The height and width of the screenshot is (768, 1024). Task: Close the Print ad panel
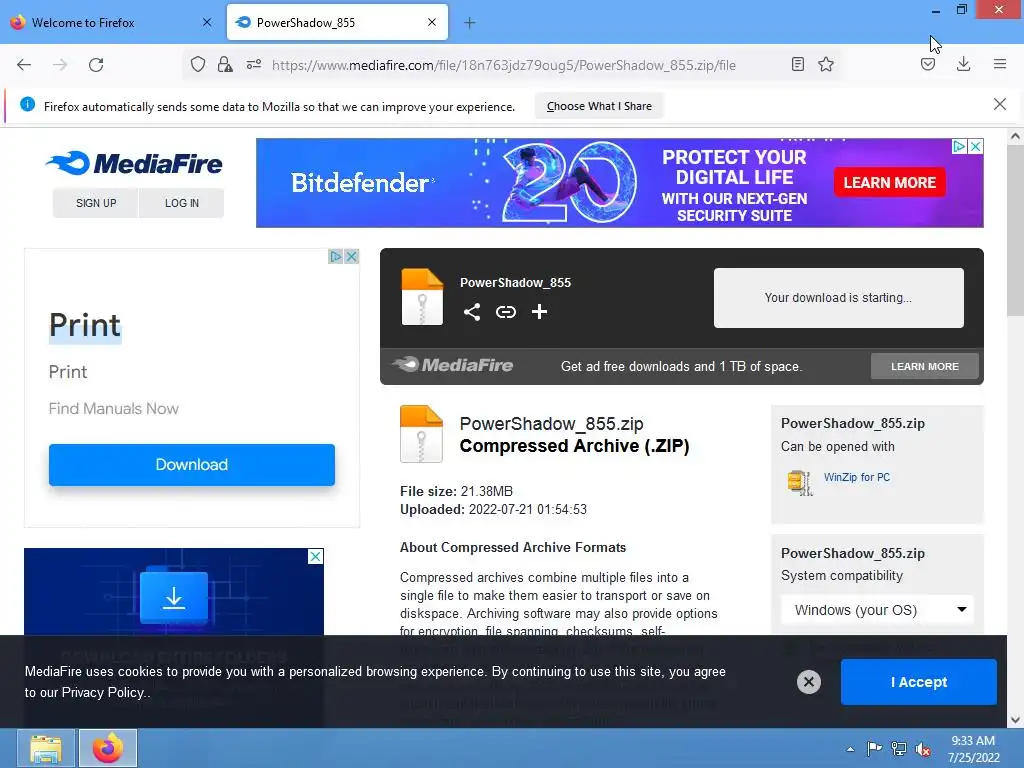coord(351,256)
